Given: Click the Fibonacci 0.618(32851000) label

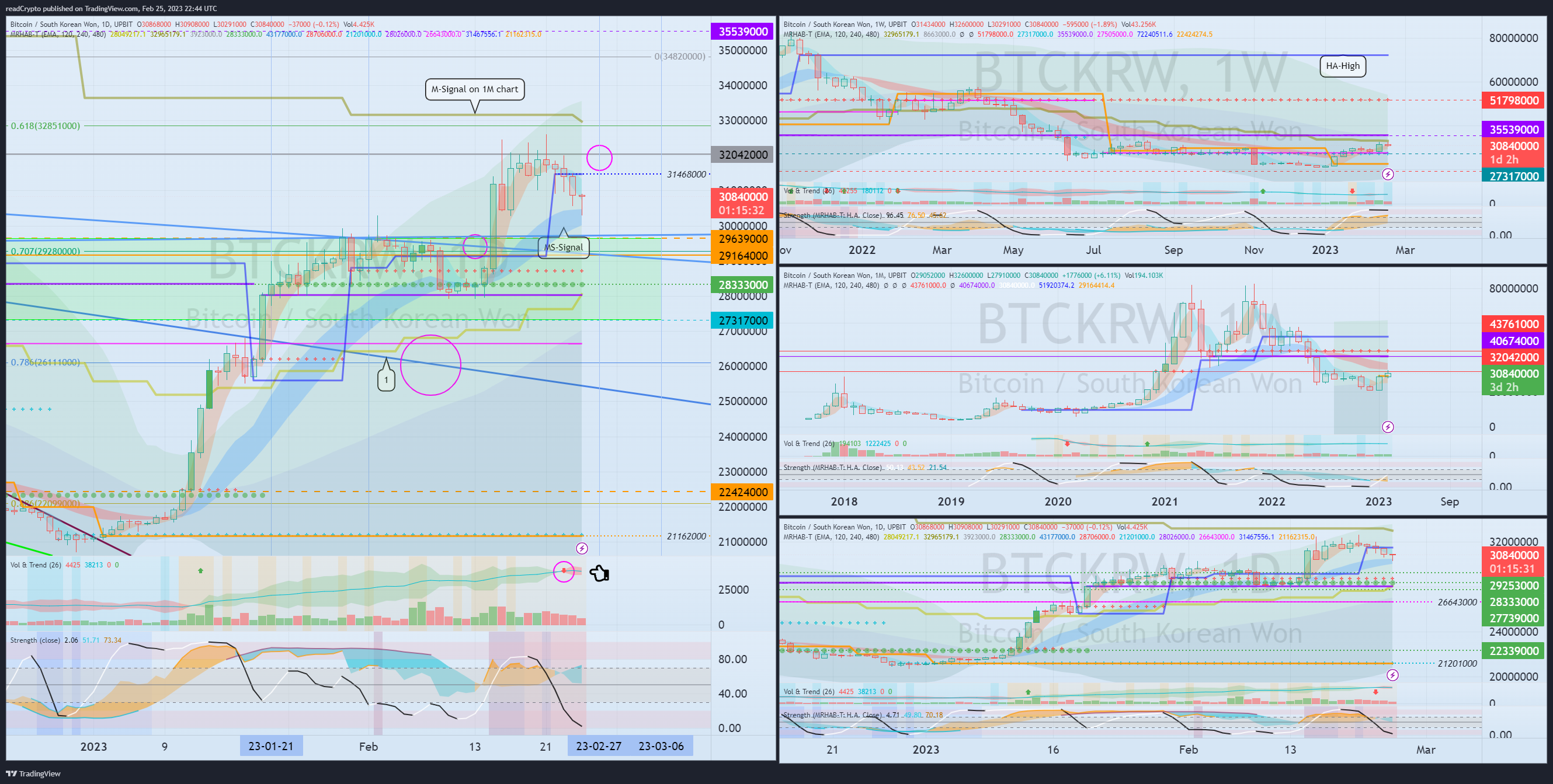Looking at the screenshot, I should pyautogui.click(x=45, y=126).
